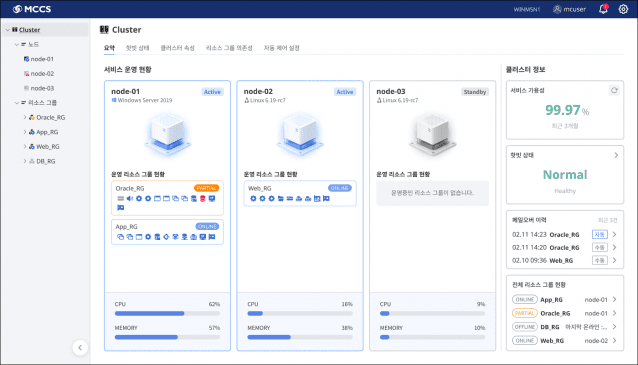Click the mcuser account icon
Image resolution: width=638 pixels, height=365 pixels.
tap(557, 9)
